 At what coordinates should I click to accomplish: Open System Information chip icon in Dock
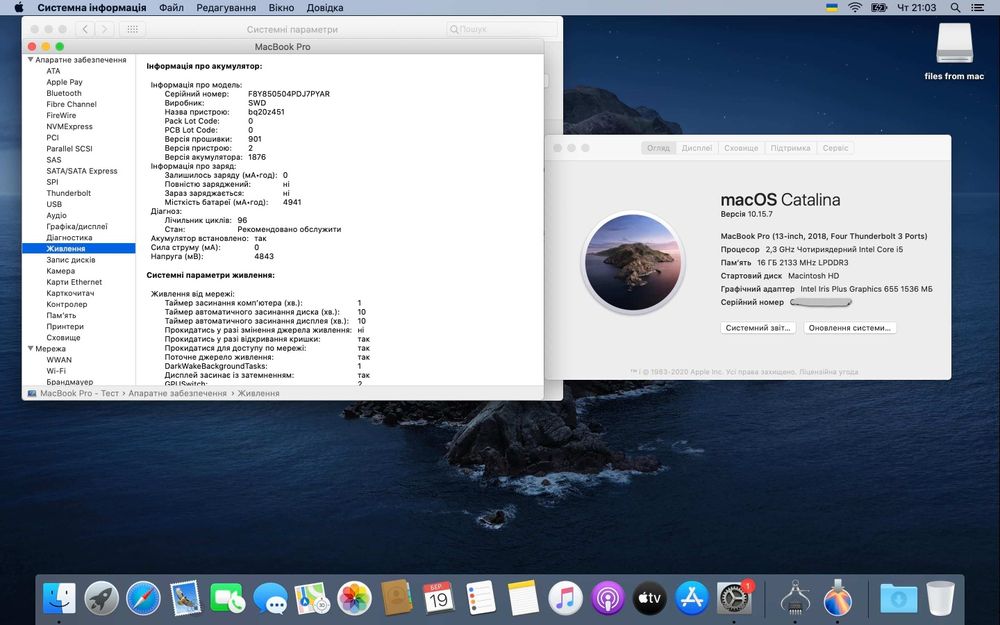click(795, 599)
